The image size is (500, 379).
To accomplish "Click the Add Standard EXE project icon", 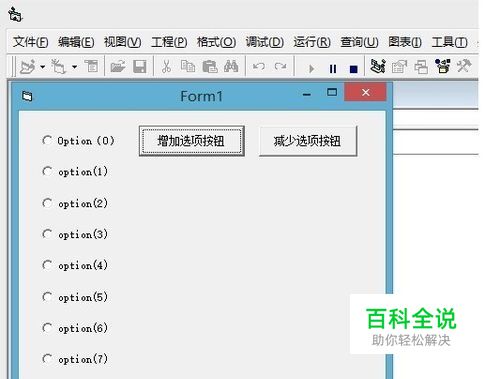I will pos(28,66).
